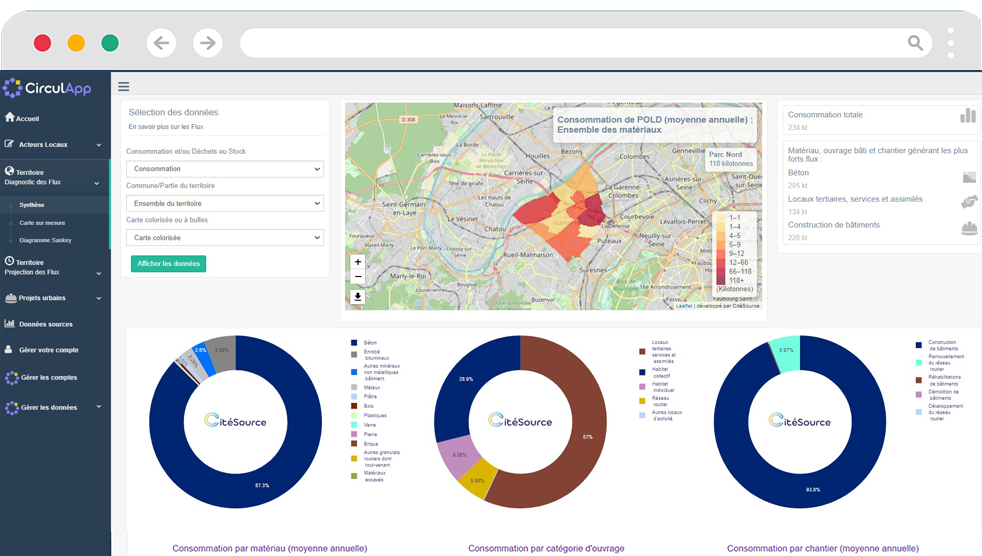Image resolution: width=982 pixels, height=556 pixels.
Task: Zoom out on the map
Action: [358, 277]
